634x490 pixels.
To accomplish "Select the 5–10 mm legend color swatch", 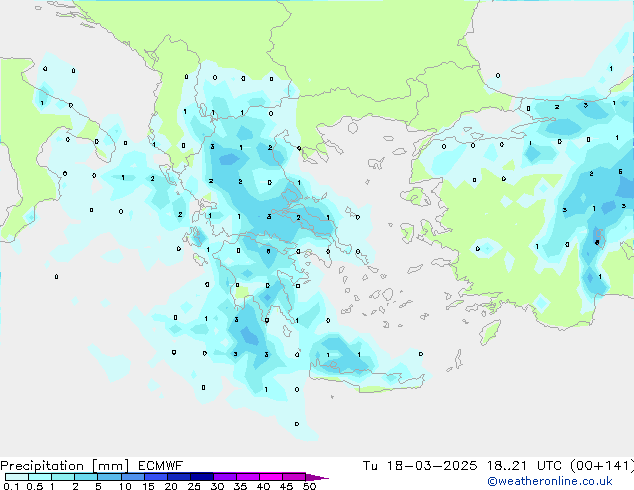I will tap(109, 477).
